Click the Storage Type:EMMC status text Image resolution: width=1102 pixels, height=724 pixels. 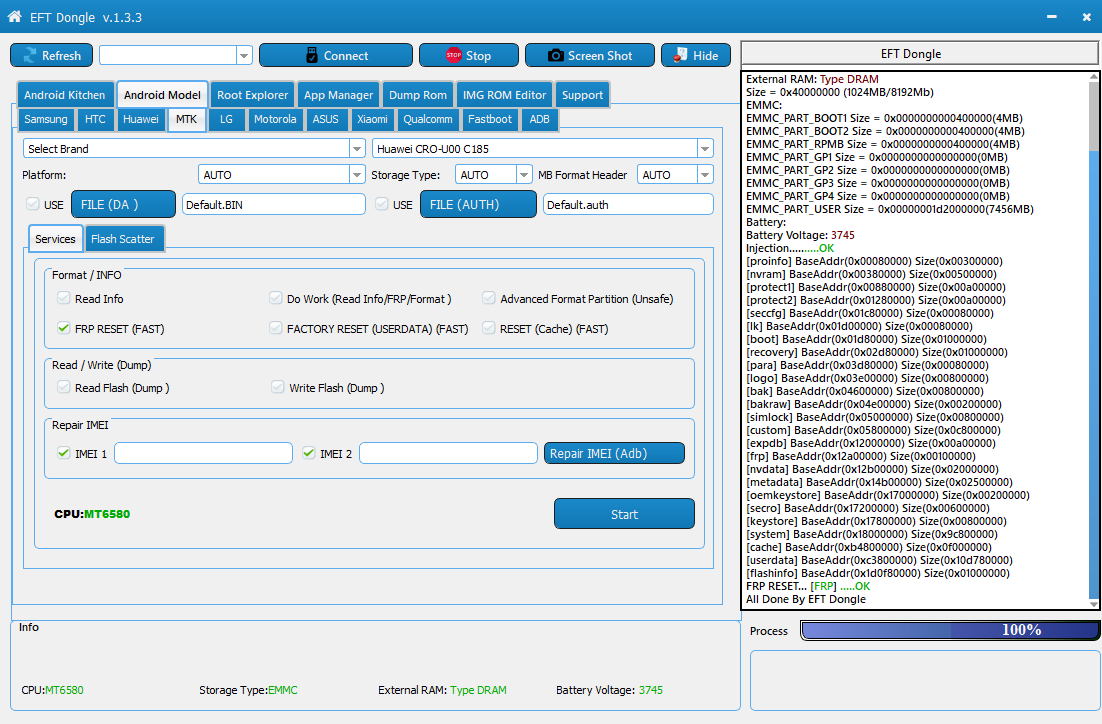(248, 690)
